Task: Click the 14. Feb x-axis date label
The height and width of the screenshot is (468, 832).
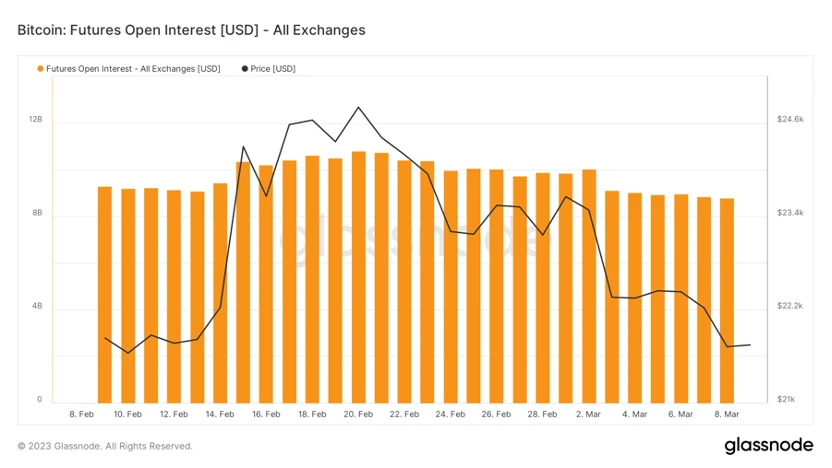Action: point(220,414)
